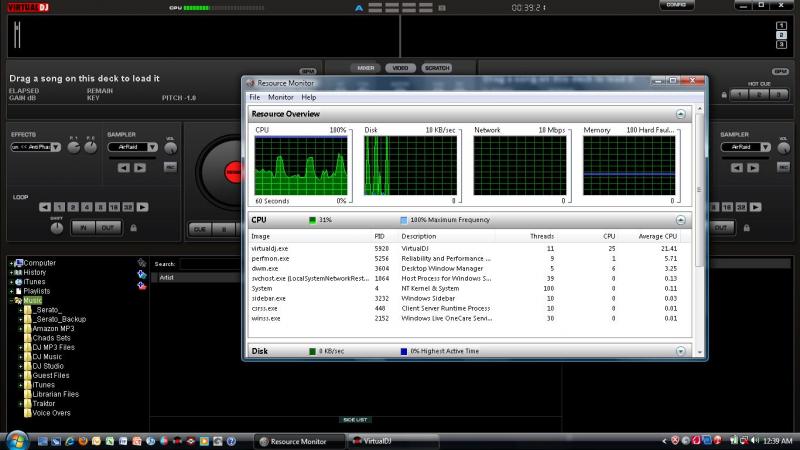
Task: Click the left deck loop OUT button
Action: tap(108, 228)
